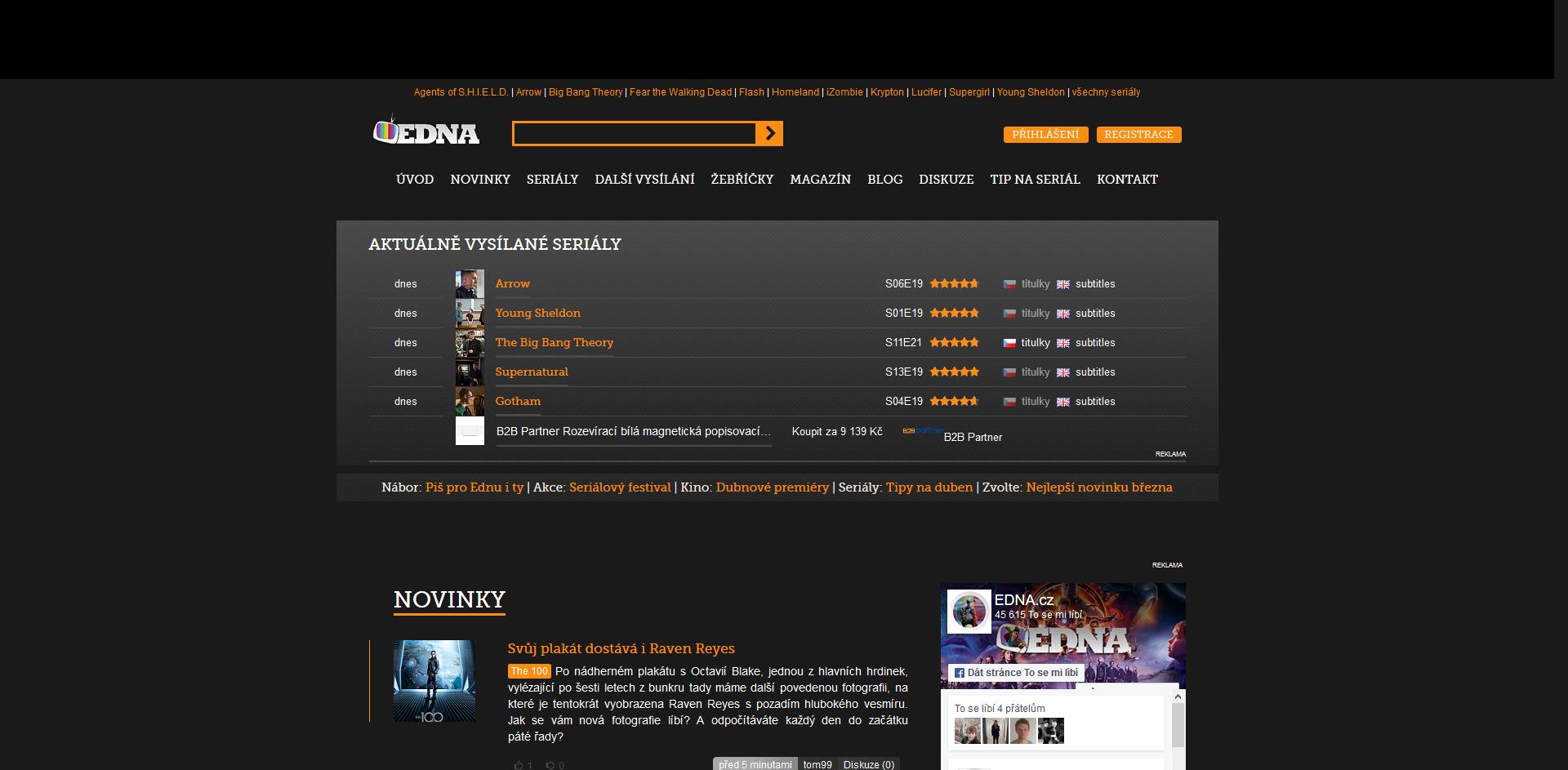
Task: Click the UK flag in the Supernatural row
Action: click(1063, 372)
